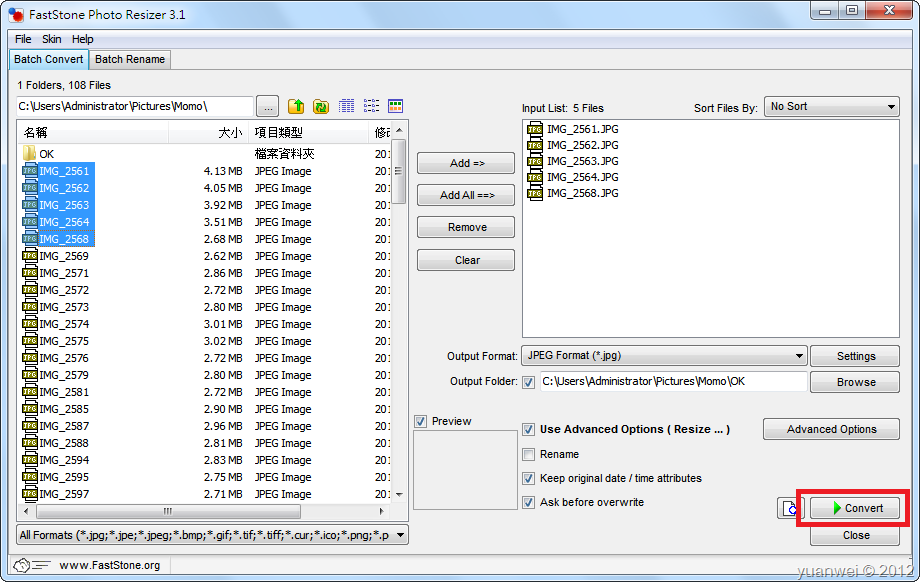Image resolution: width=920 pixels, height=582 pixels.
Task: Toggle the Preview checkbox
Action: 421,421
